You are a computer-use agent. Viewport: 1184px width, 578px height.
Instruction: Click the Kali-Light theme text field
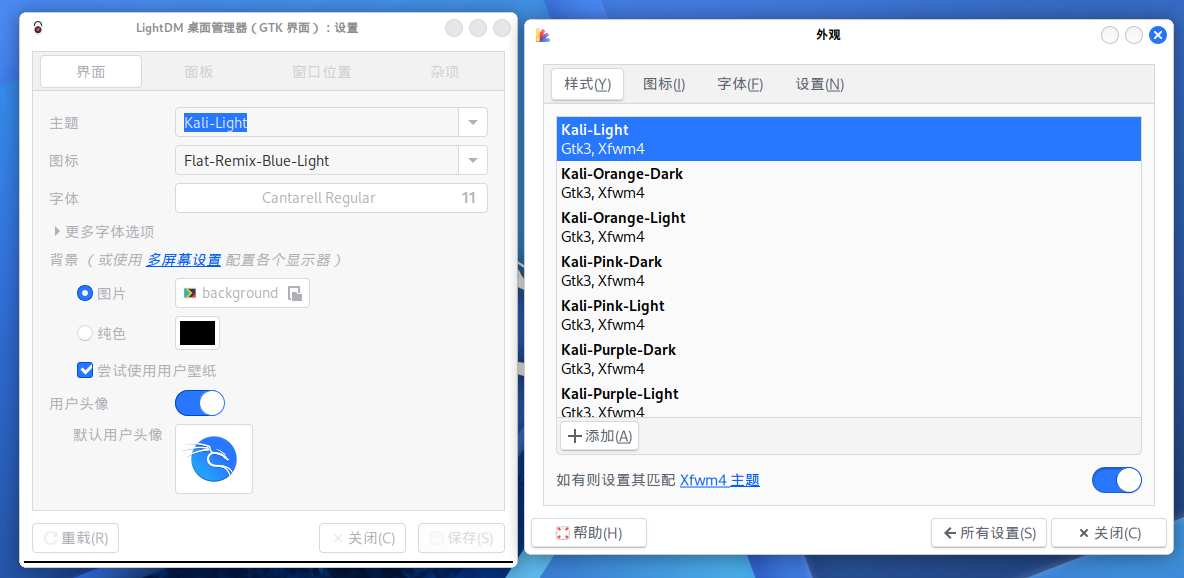[317, 122]
